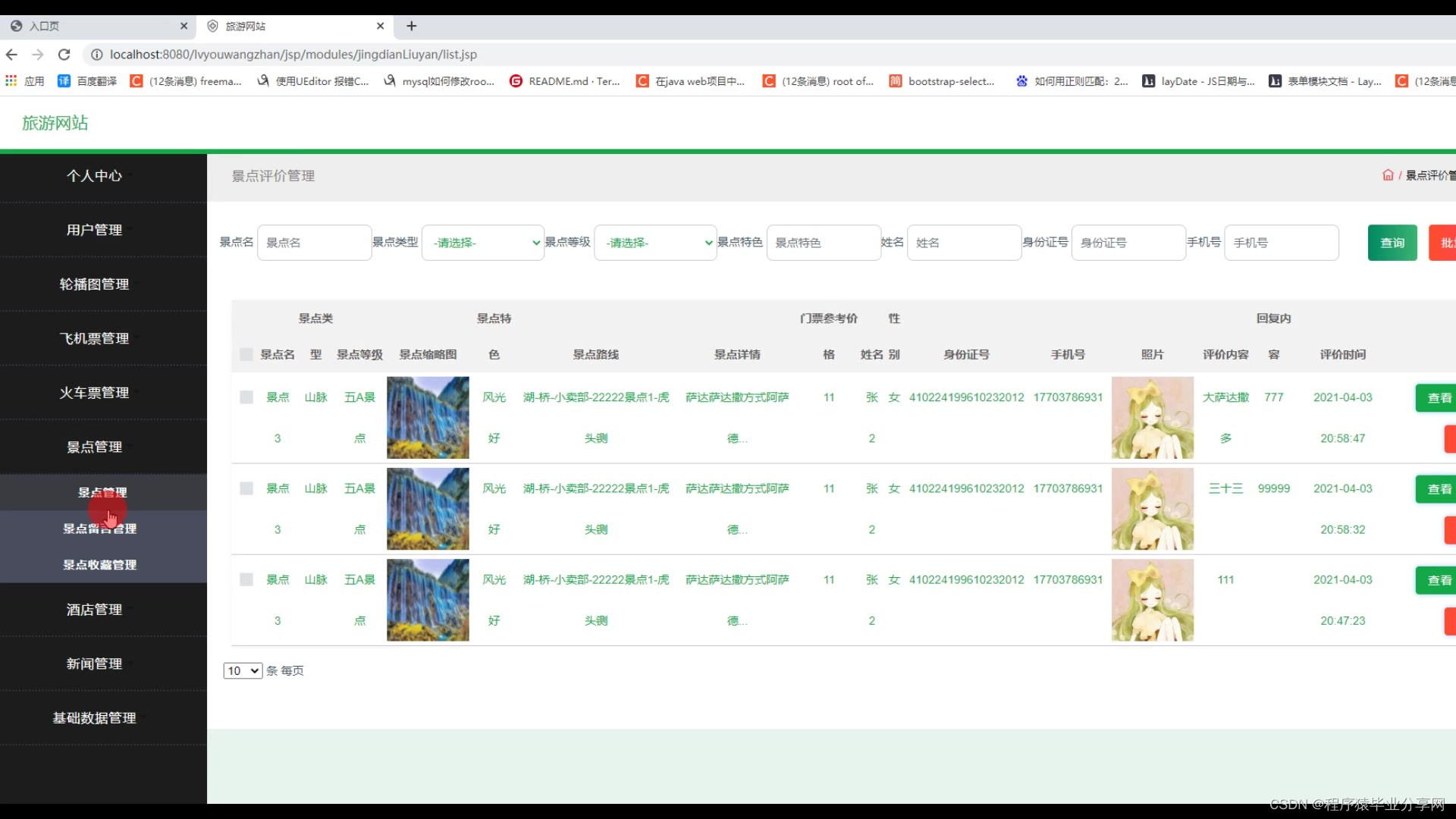This screenshot has height=819, width=1456.
Task: Focus the 手机号 search field
Action: click(1282, 243)
